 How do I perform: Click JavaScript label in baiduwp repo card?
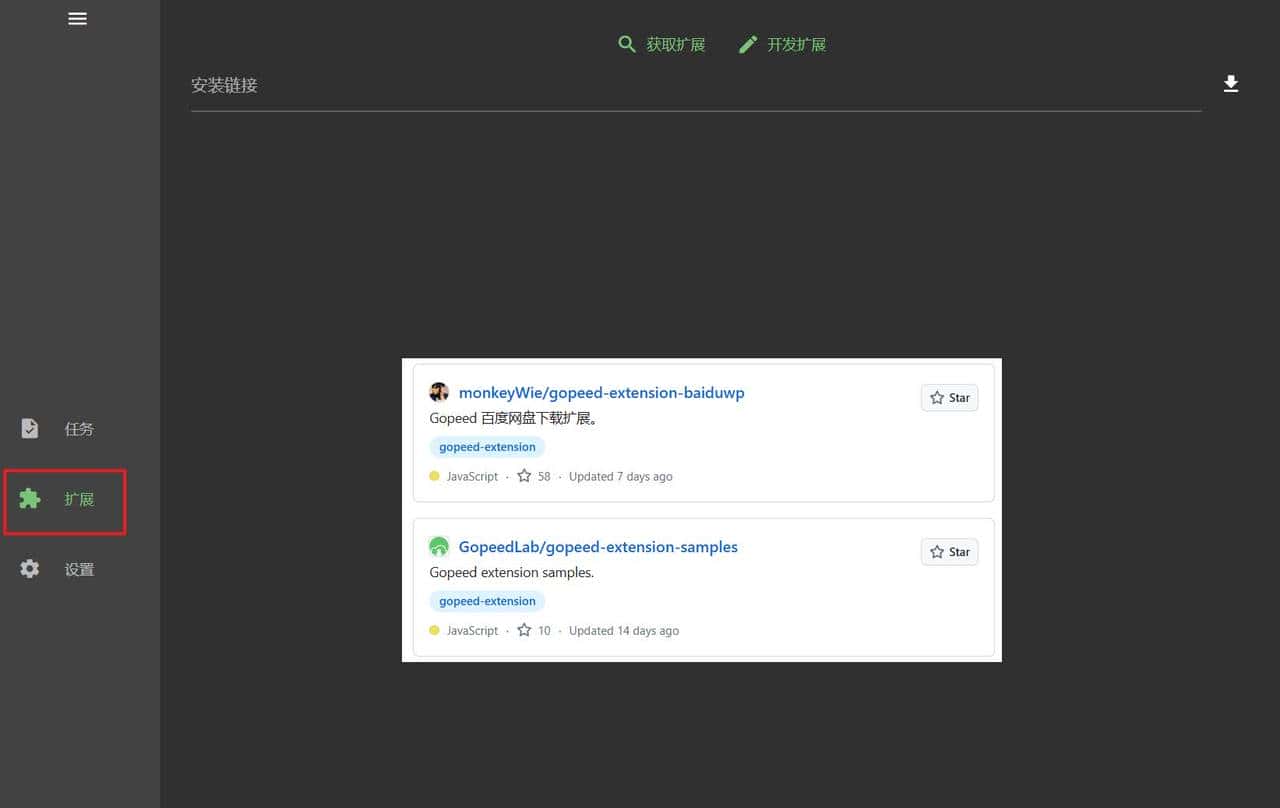click(472, 476)
